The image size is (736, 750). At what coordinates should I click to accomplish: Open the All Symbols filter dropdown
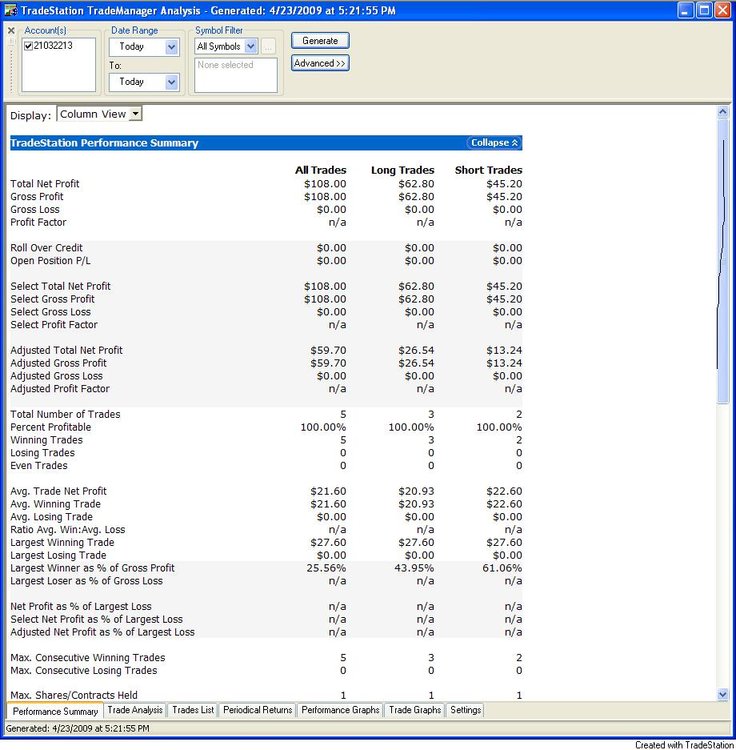coord(251,46)
